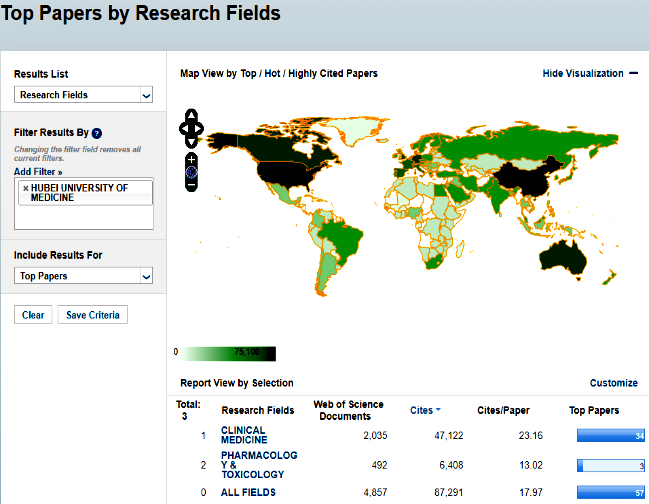Click Clinical Medicine top papers bar 34
The image size is (649, 504).
[611, 435]
